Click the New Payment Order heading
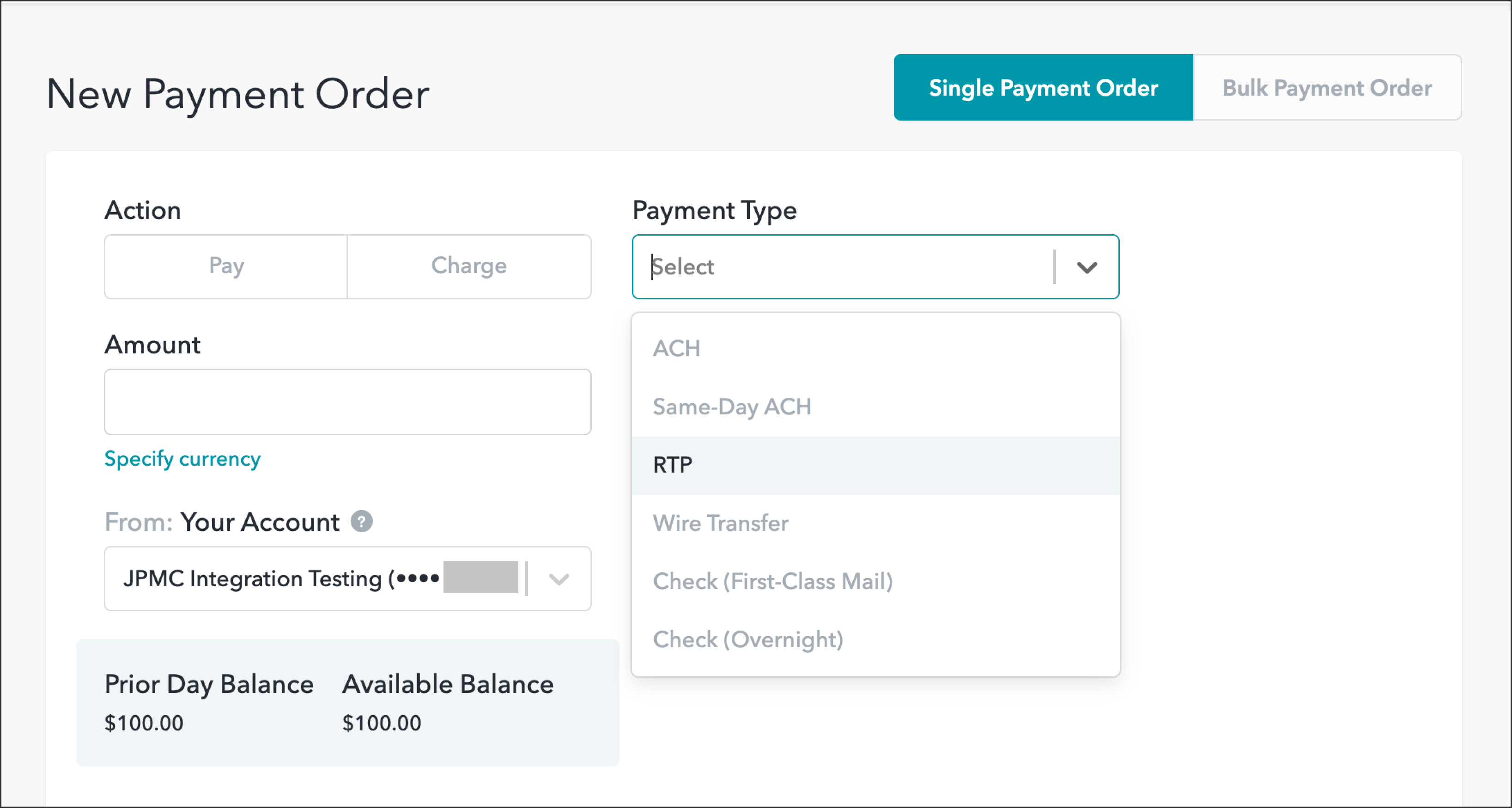1512x808 pixels. click(238, 94)
